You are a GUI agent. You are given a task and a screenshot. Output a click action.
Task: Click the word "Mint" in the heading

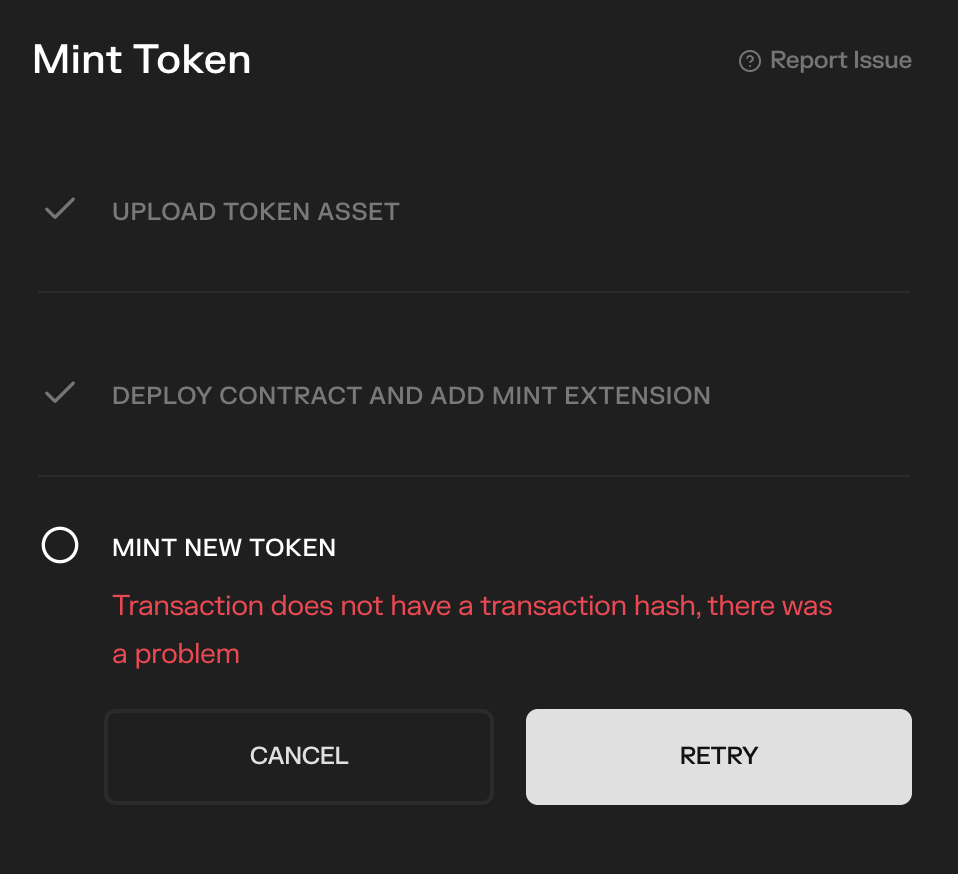coord(78,60)
